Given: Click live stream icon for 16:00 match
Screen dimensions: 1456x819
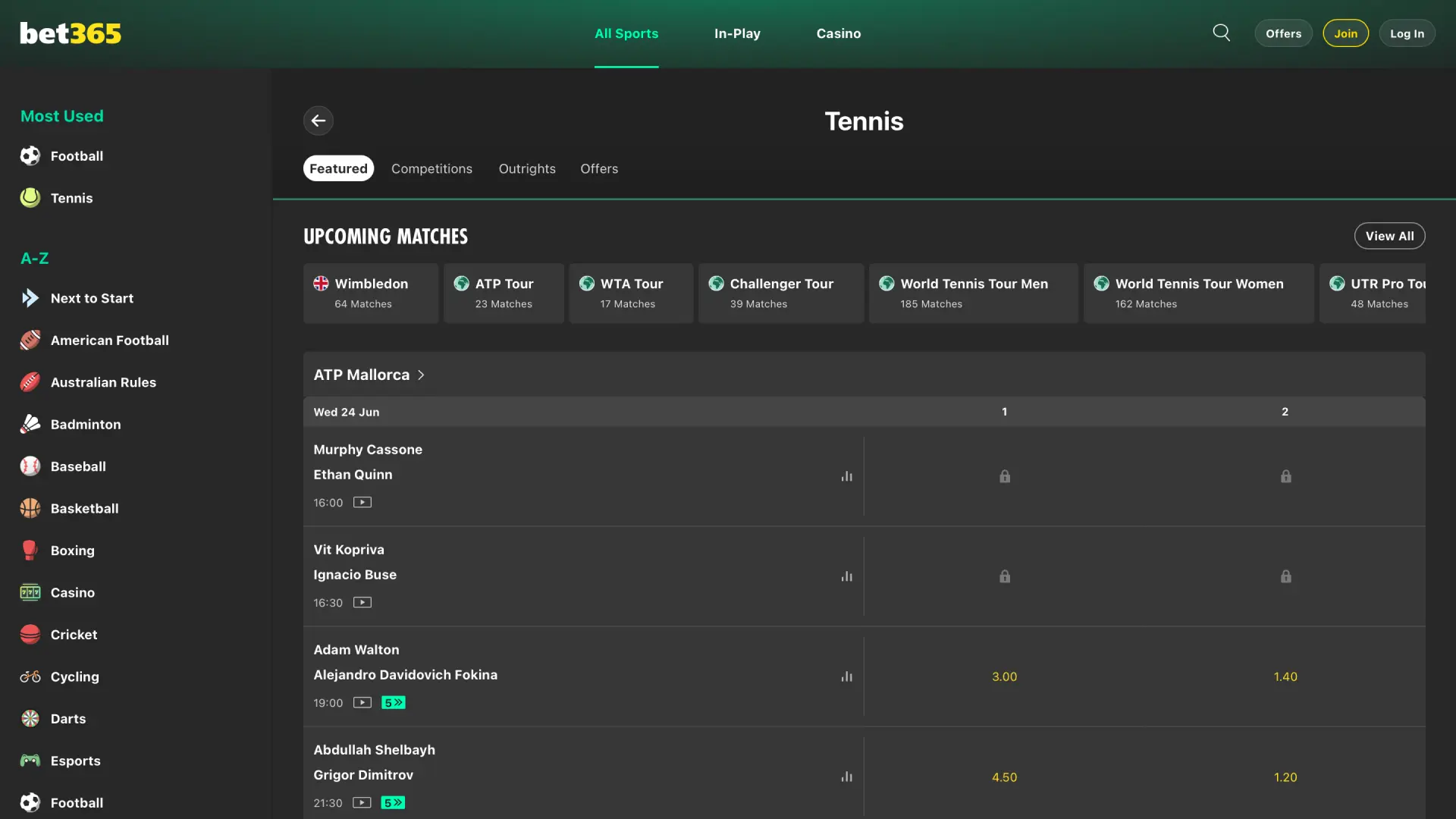Looking at the screenshot, I should click(362, 502).
